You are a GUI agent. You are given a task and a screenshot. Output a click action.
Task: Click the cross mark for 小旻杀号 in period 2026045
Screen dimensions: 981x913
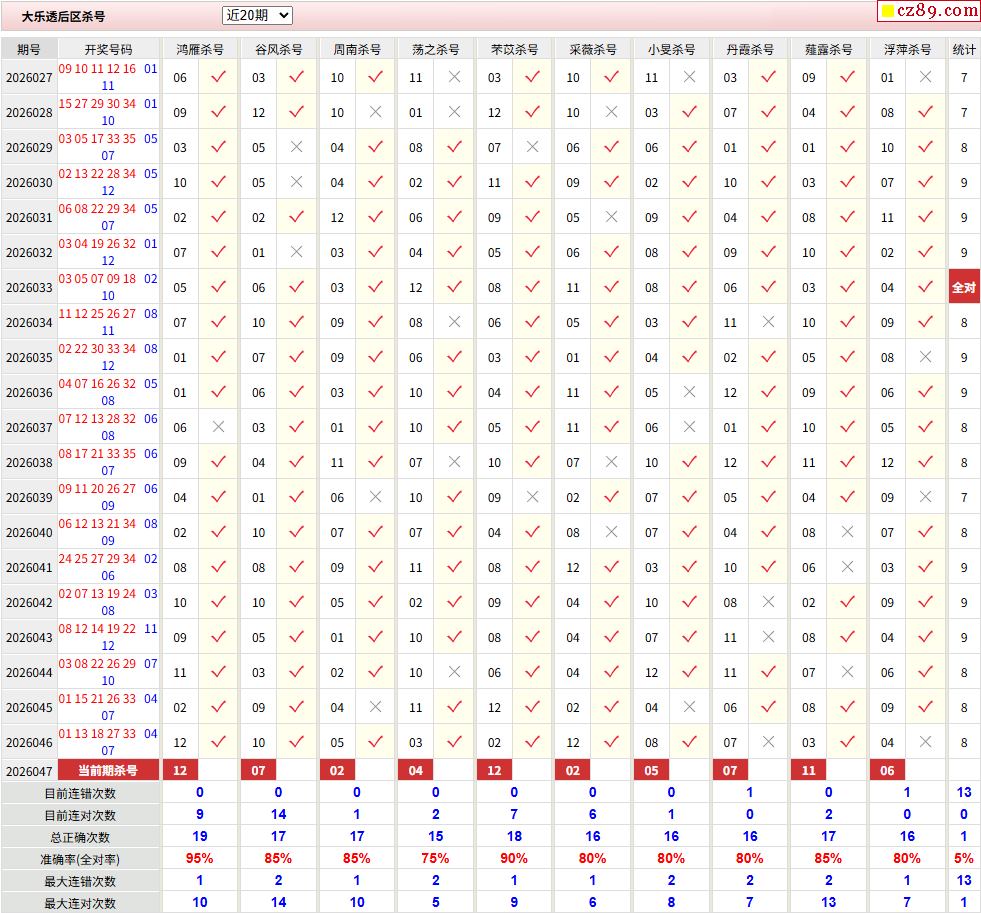tap(689, 707)
